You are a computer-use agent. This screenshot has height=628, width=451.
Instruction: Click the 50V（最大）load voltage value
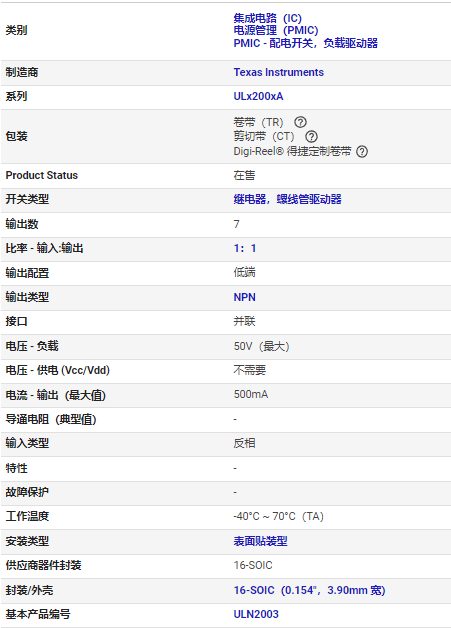tap(261, 346)
